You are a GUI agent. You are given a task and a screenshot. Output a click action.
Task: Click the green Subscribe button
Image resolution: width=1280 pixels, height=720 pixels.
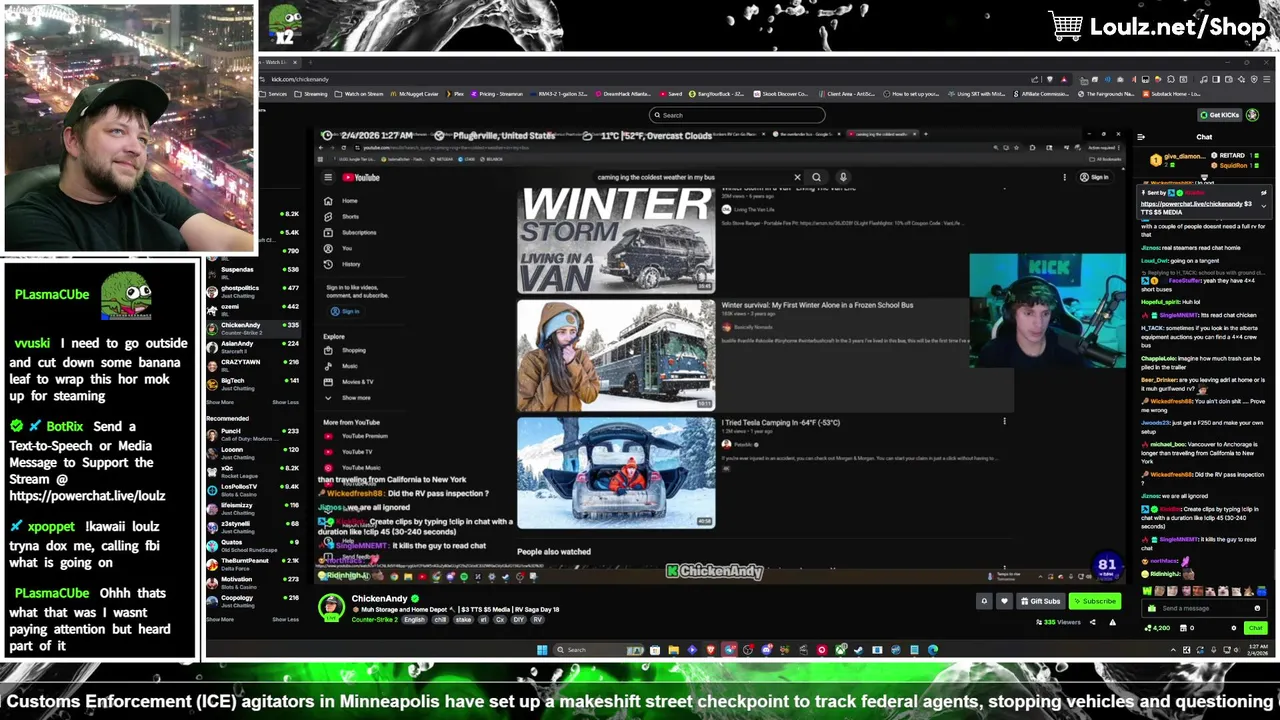pyautogui.click(x=1094, y=601)
